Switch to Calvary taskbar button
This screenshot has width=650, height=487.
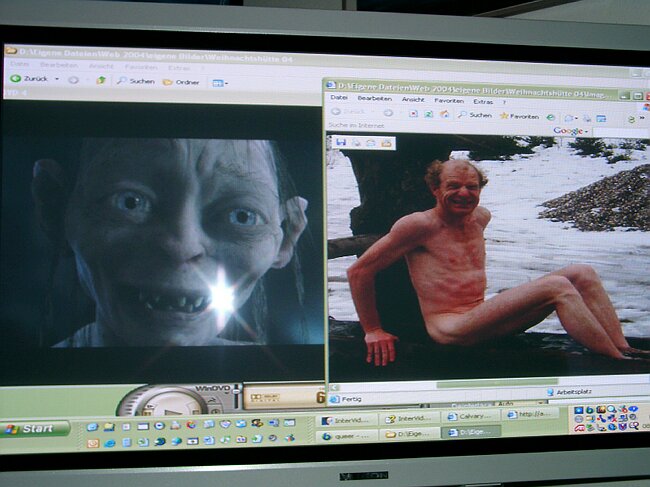coord(470,416)
